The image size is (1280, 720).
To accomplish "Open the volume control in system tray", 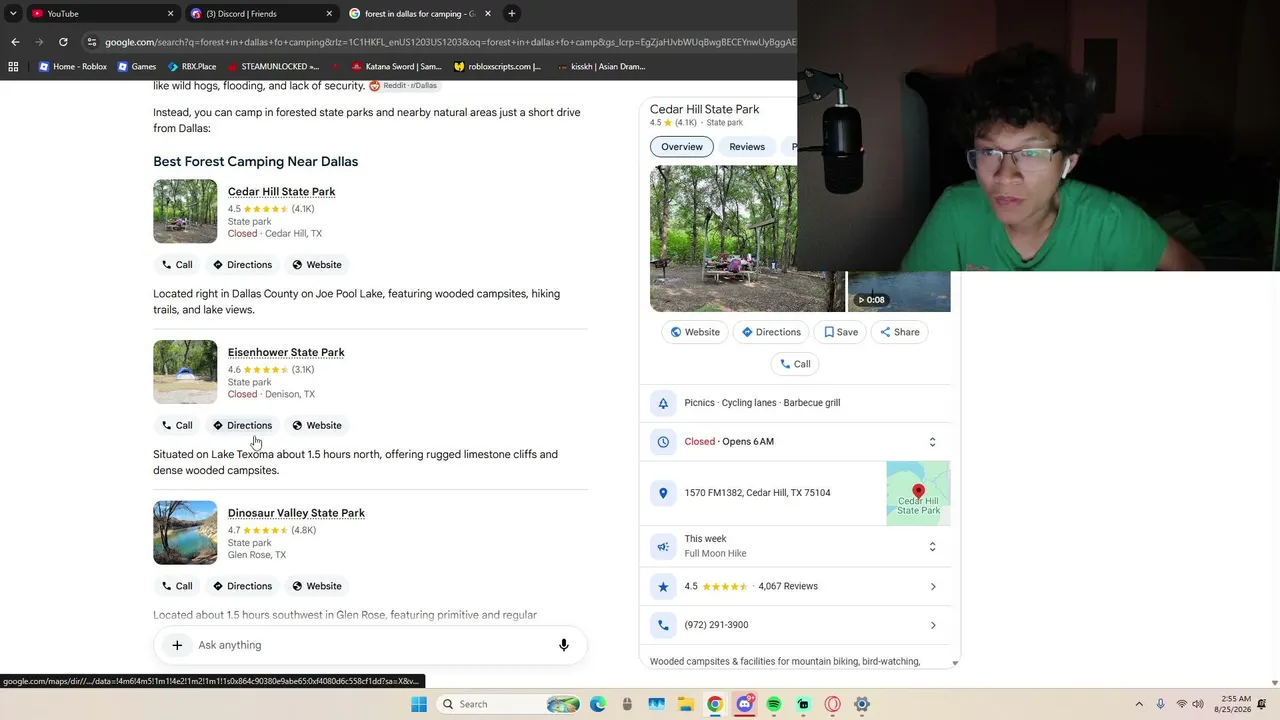I will pos(1198,704).
